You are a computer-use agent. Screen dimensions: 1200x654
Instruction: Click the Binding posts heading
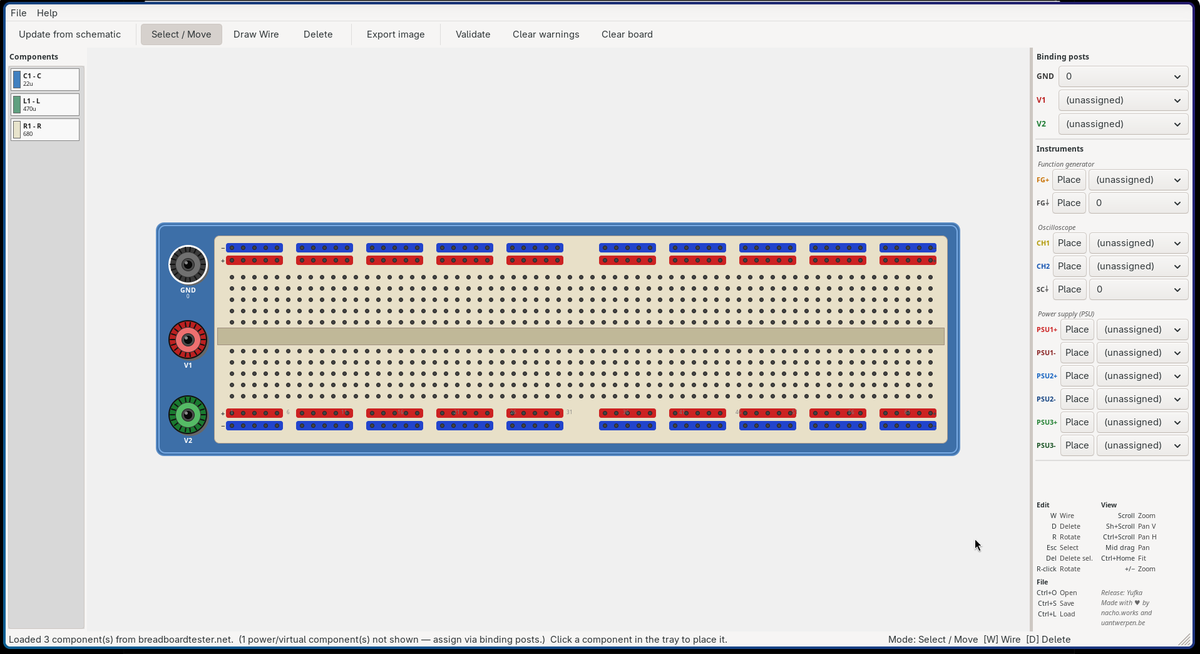[x=1063, y=57]
